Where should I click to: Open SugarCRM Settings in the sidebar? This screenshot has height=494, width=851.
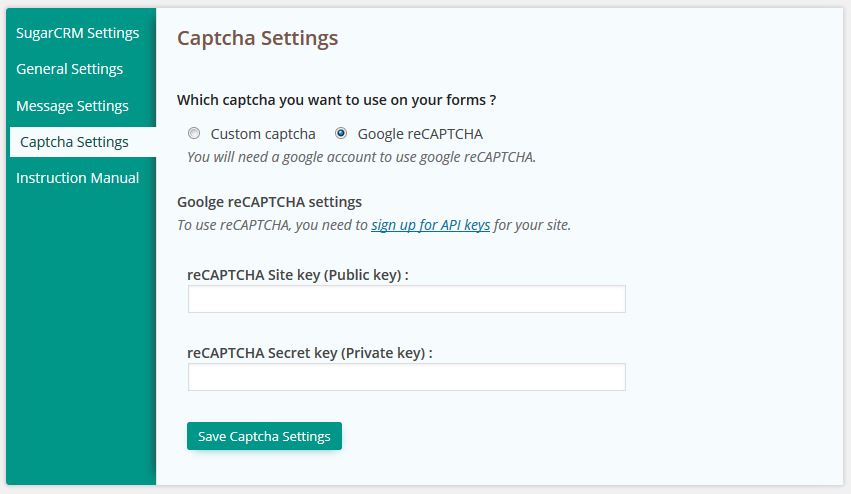[x=78, y=33]
